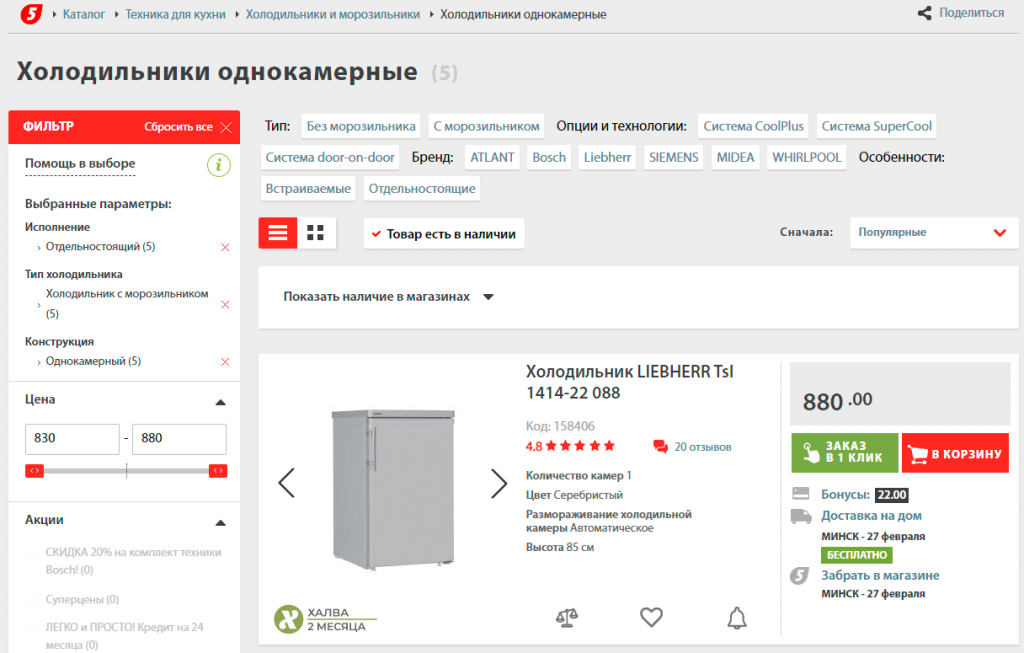Toggle the Товар есть в наличии filter

pos(444,234)
